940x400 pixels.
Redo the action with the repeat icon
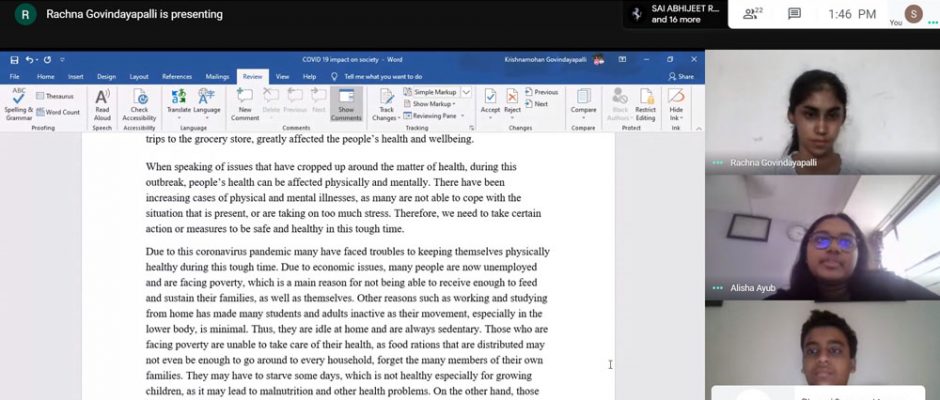[47, 59]
